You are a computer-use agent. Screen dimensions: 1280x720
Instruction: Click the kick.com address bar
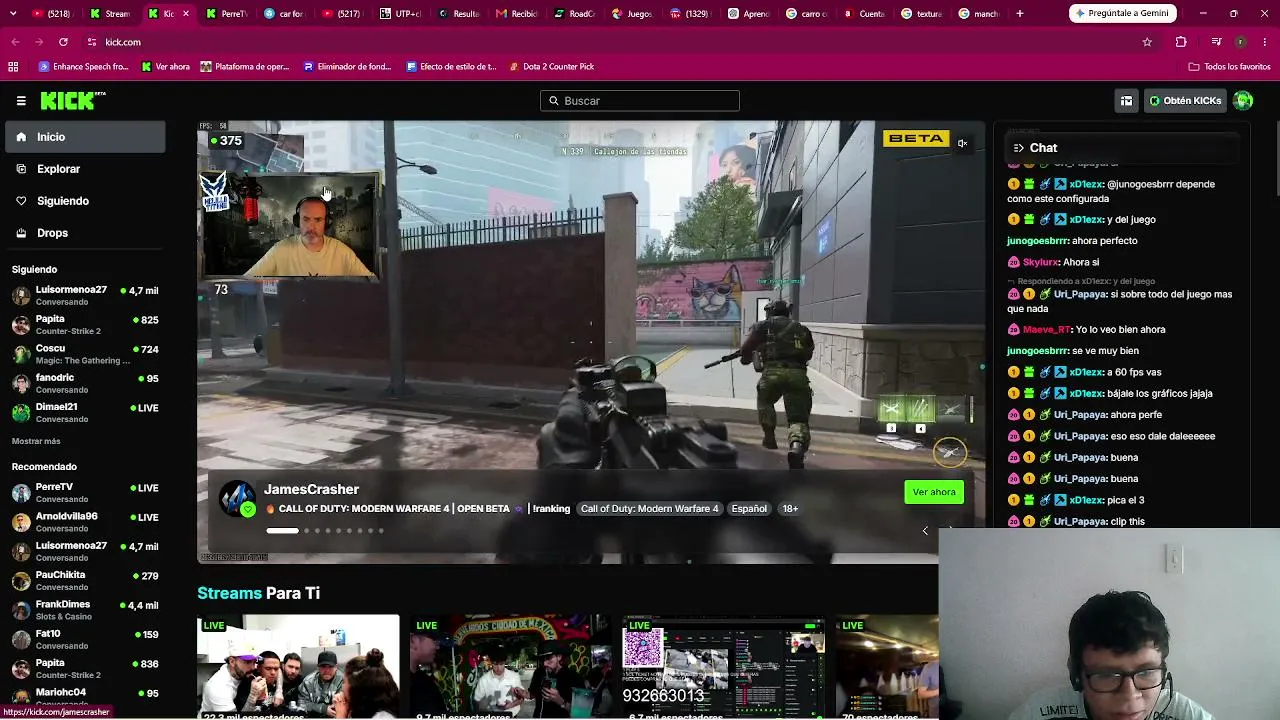pos(610,42)
